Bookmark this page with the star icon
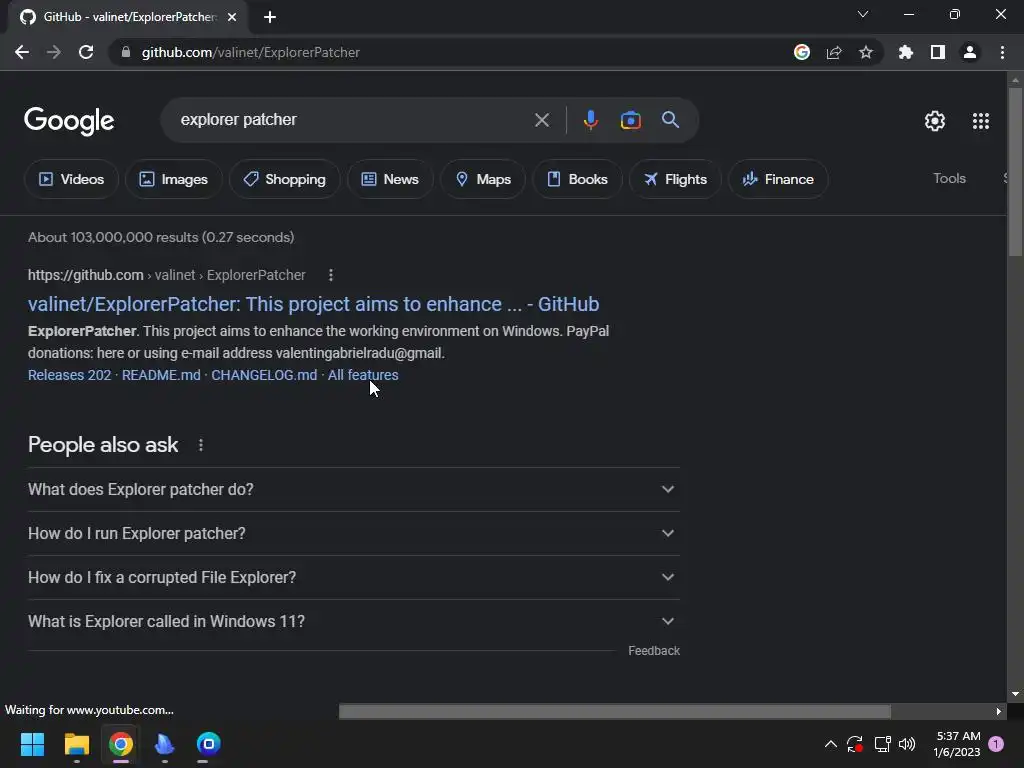Viewport: 1024px width, 768px height. [866, 52]
